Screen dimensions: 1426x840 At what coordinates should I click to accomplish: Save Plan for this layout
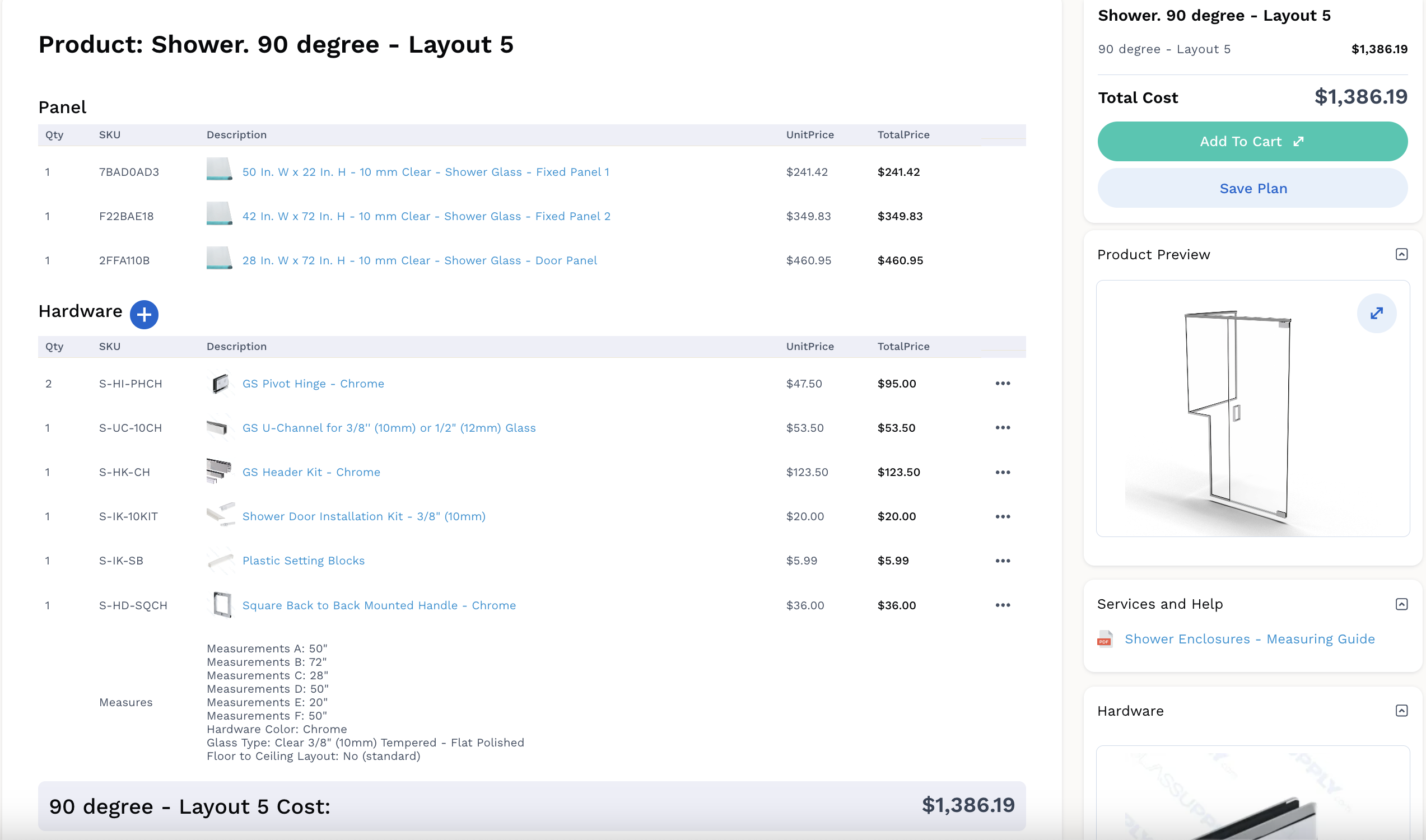tap(1252, 189)
